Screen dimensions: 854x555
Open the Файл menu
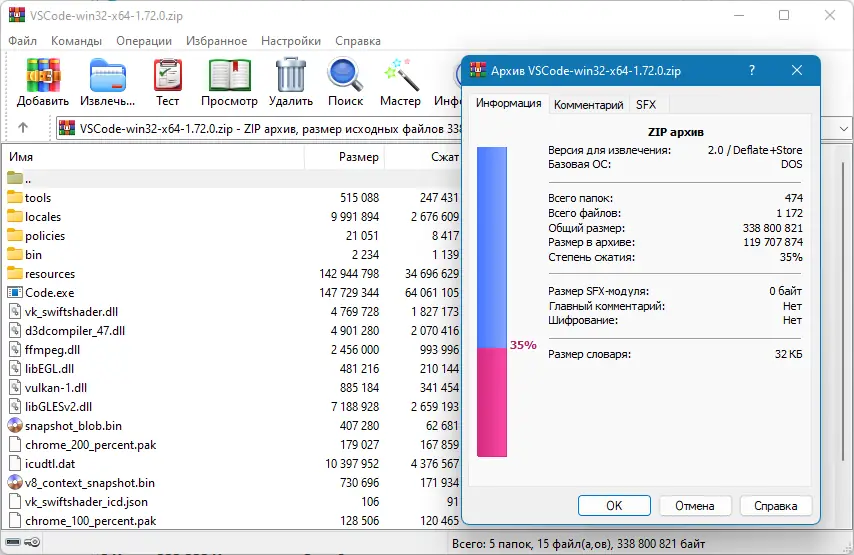click(x=22, y=41)
